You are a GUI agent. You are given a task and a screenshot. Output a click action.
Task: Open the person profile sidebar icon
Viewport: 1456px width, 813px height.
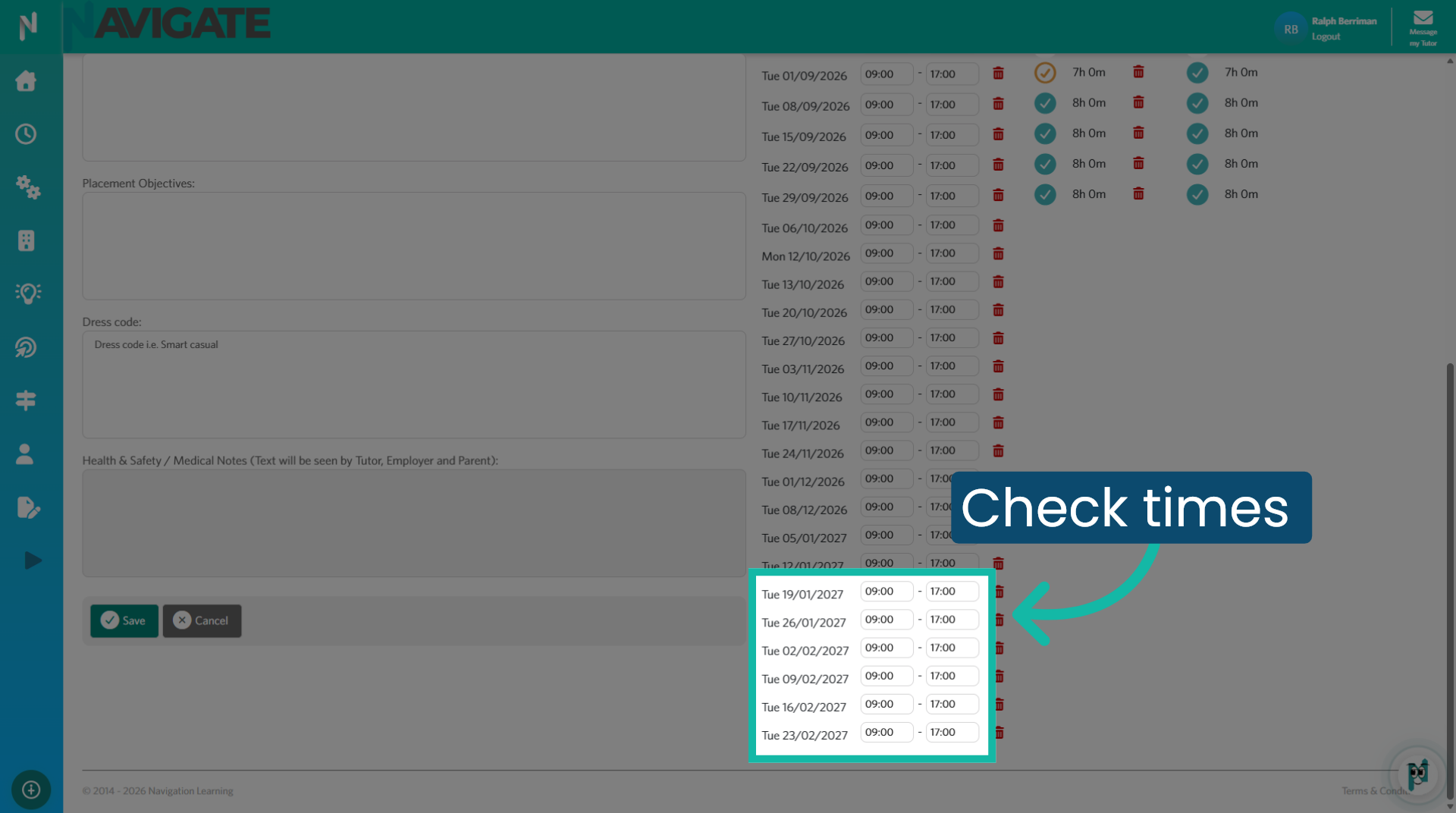pos(25,454)
